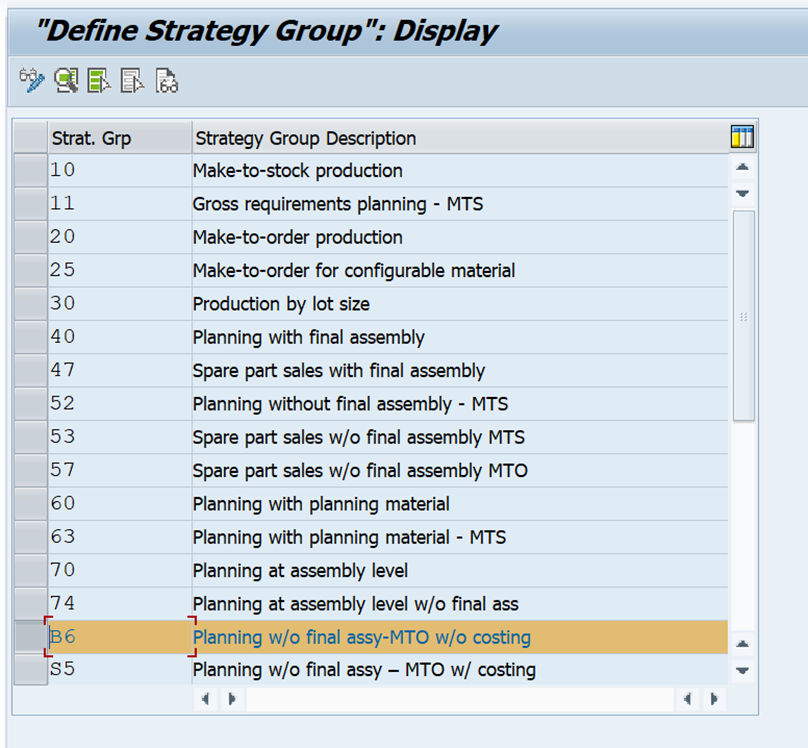Select row marker for strategy group 40
Screen dimensions: 808x748
[x=30, y=337]
